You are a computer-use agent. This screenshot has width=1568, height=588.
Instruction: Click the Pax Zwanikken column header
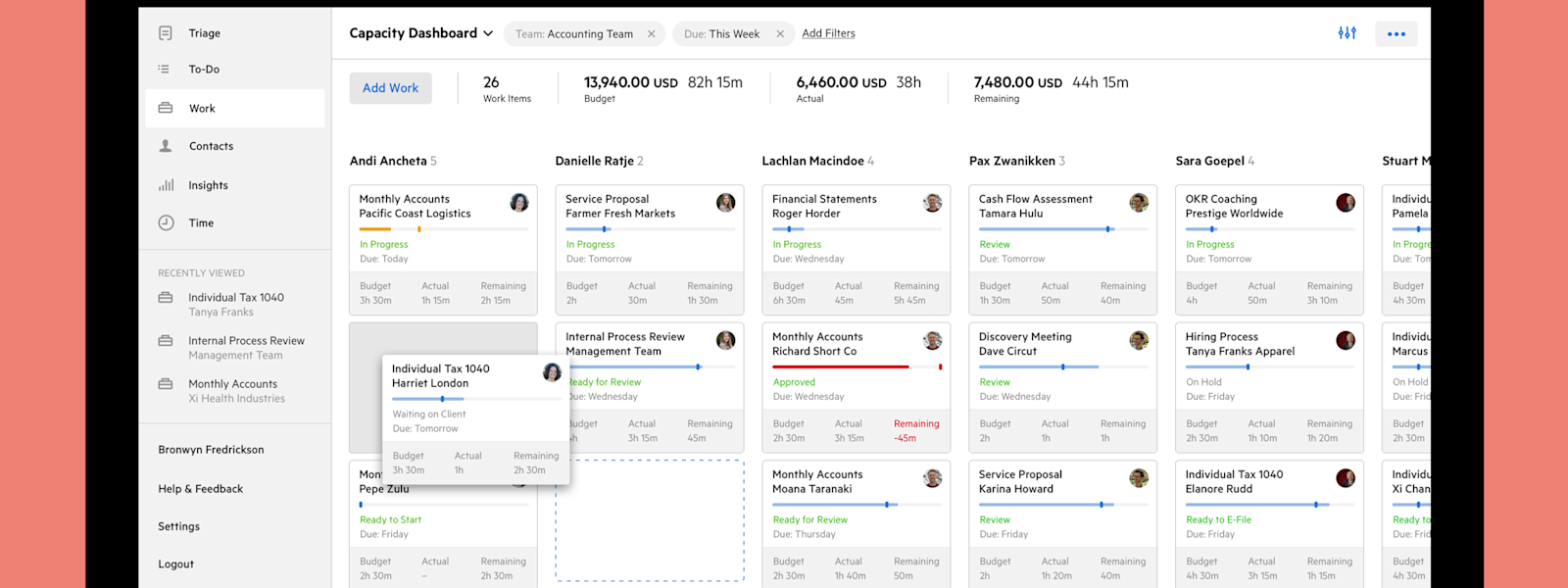point(1016,161)
